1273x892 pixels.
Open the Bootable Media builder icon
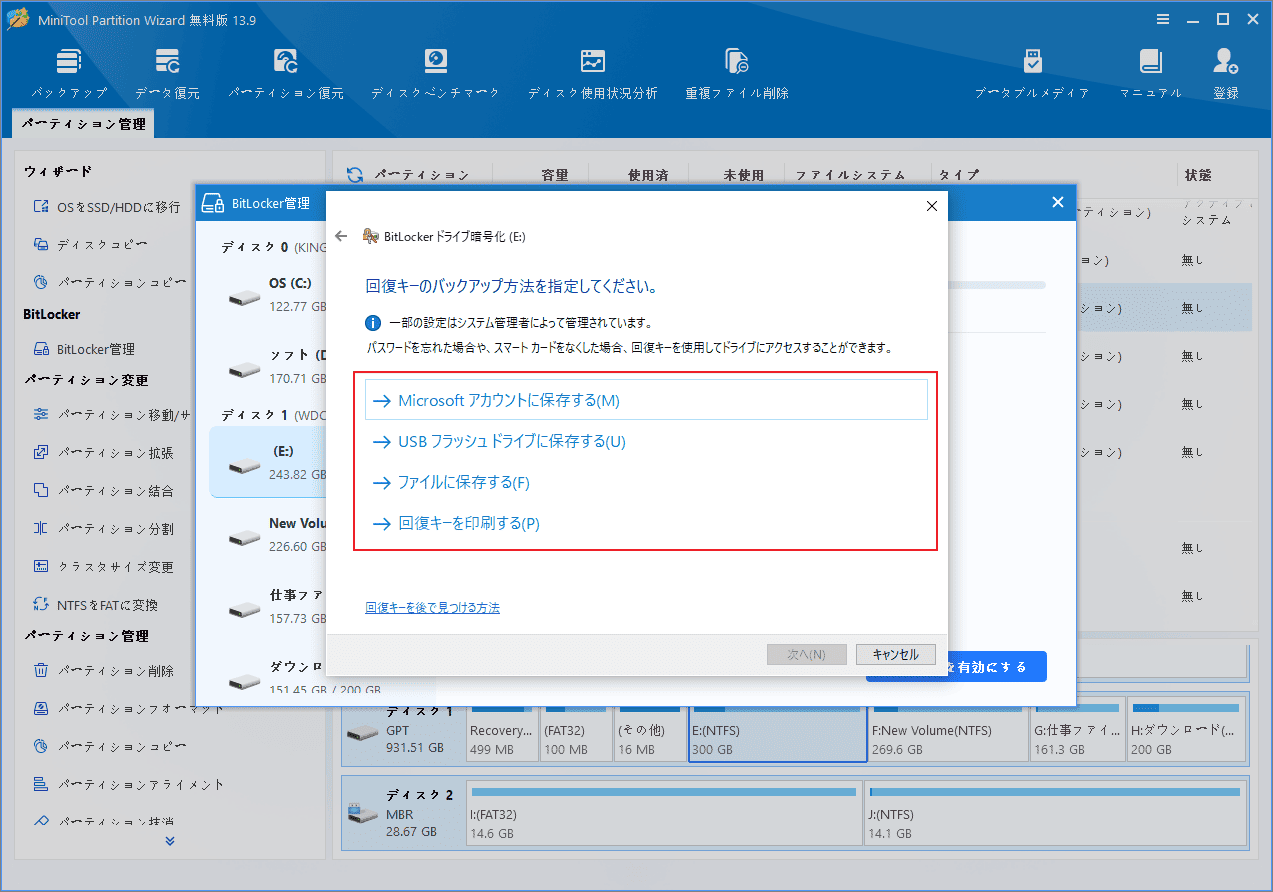click(x=1033, y=62)
